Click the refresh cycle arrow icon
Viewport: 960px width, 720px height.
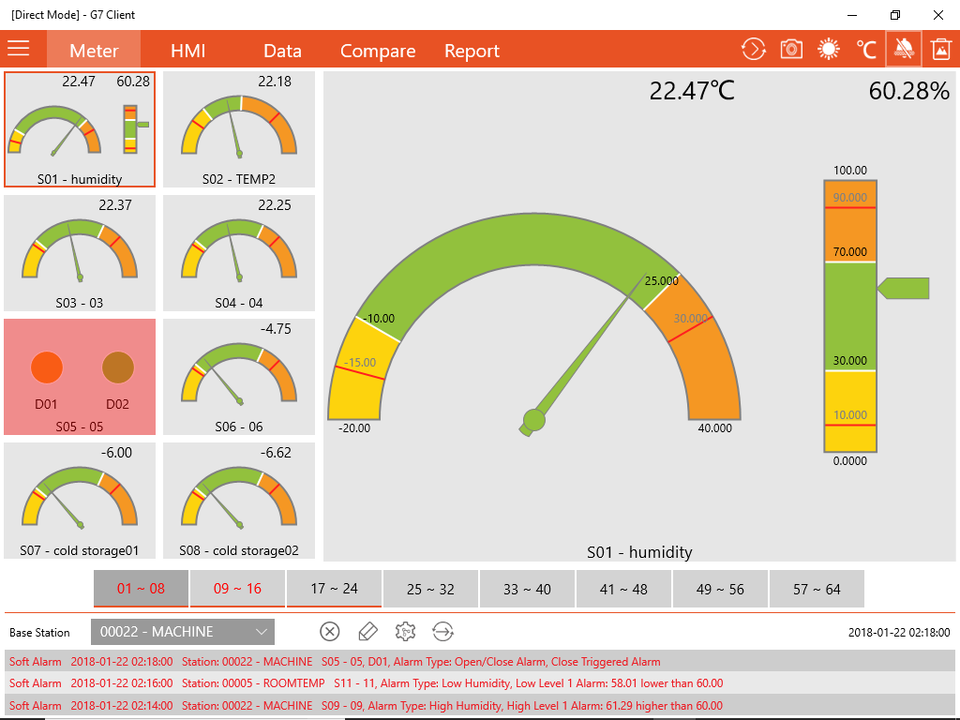coord(753,49)
